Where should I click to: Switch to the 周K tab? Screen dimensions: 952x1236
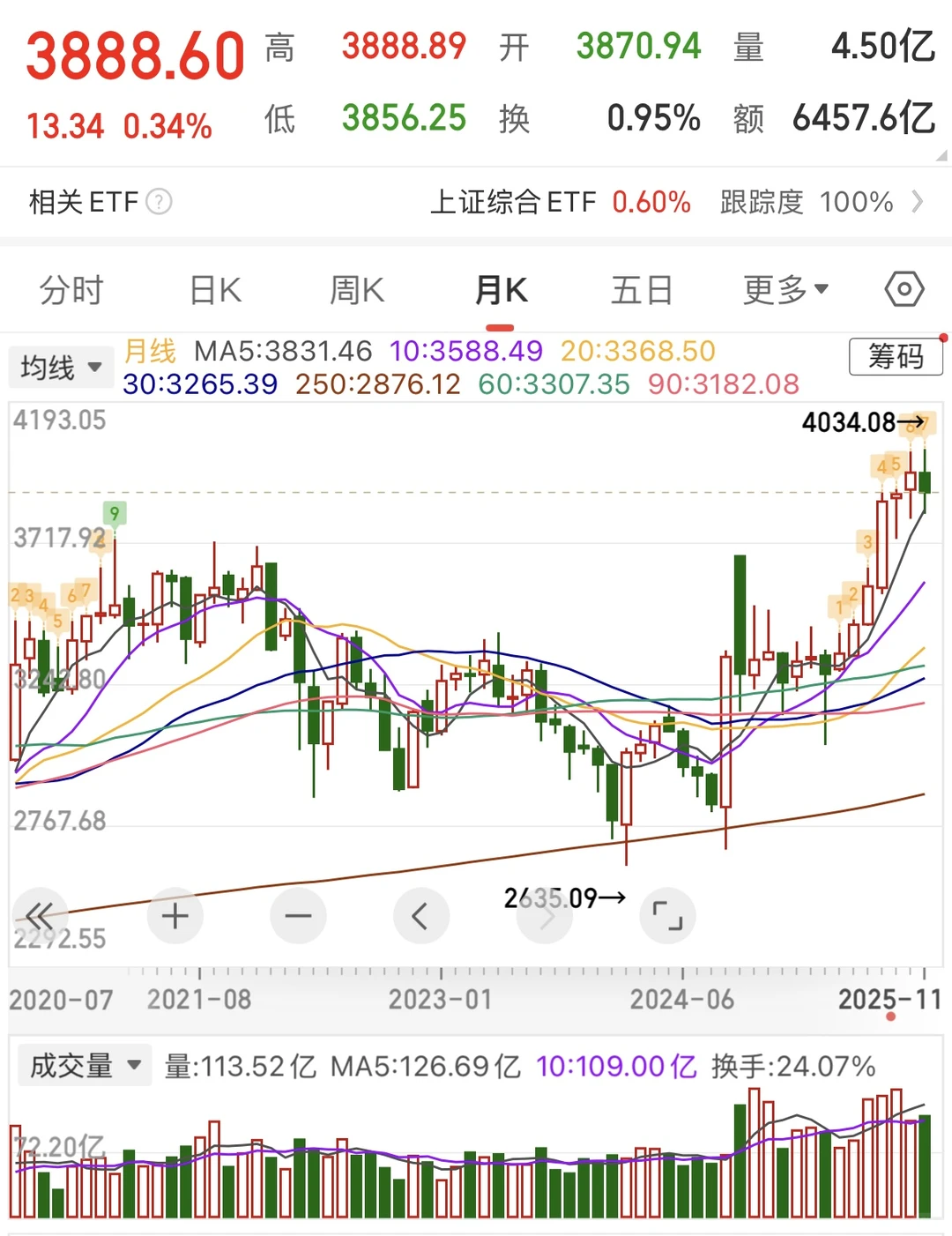pos(355,289)
